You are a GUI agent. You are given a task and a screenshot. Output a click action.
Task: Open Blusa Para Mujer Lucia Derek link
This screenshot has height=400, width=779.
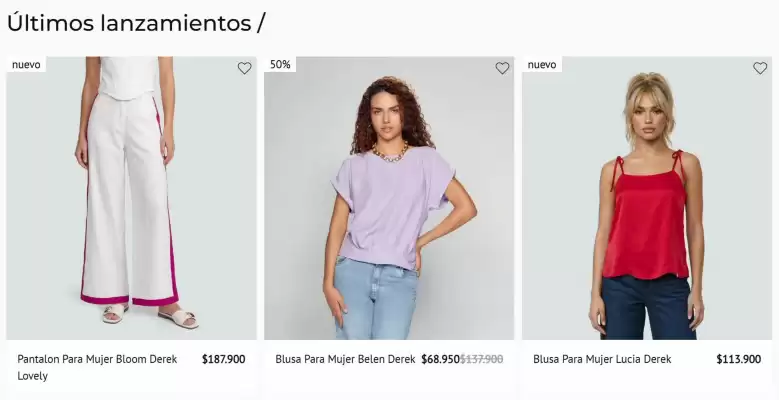[602, 359]
